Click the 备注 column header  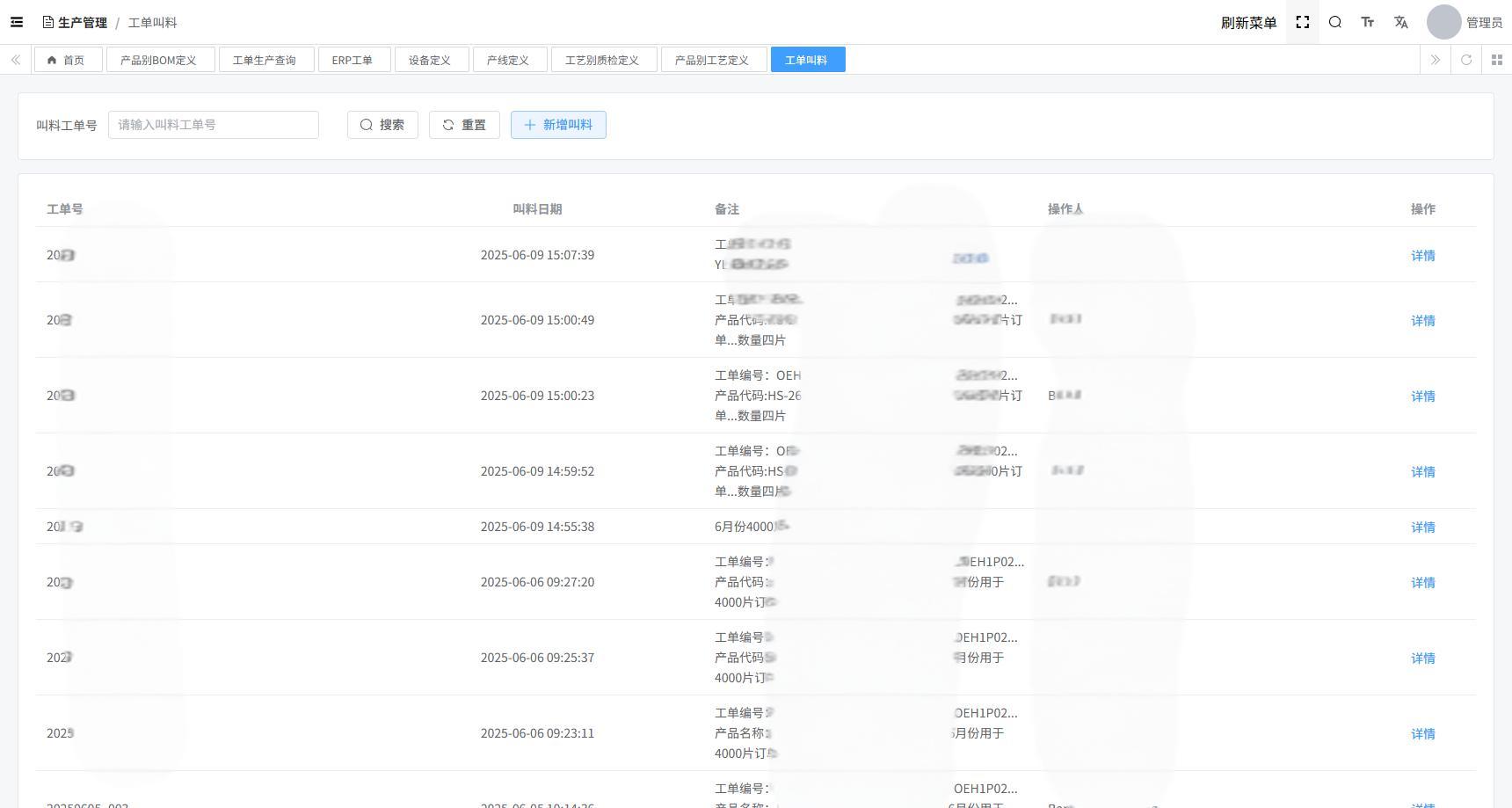(727, 209)
